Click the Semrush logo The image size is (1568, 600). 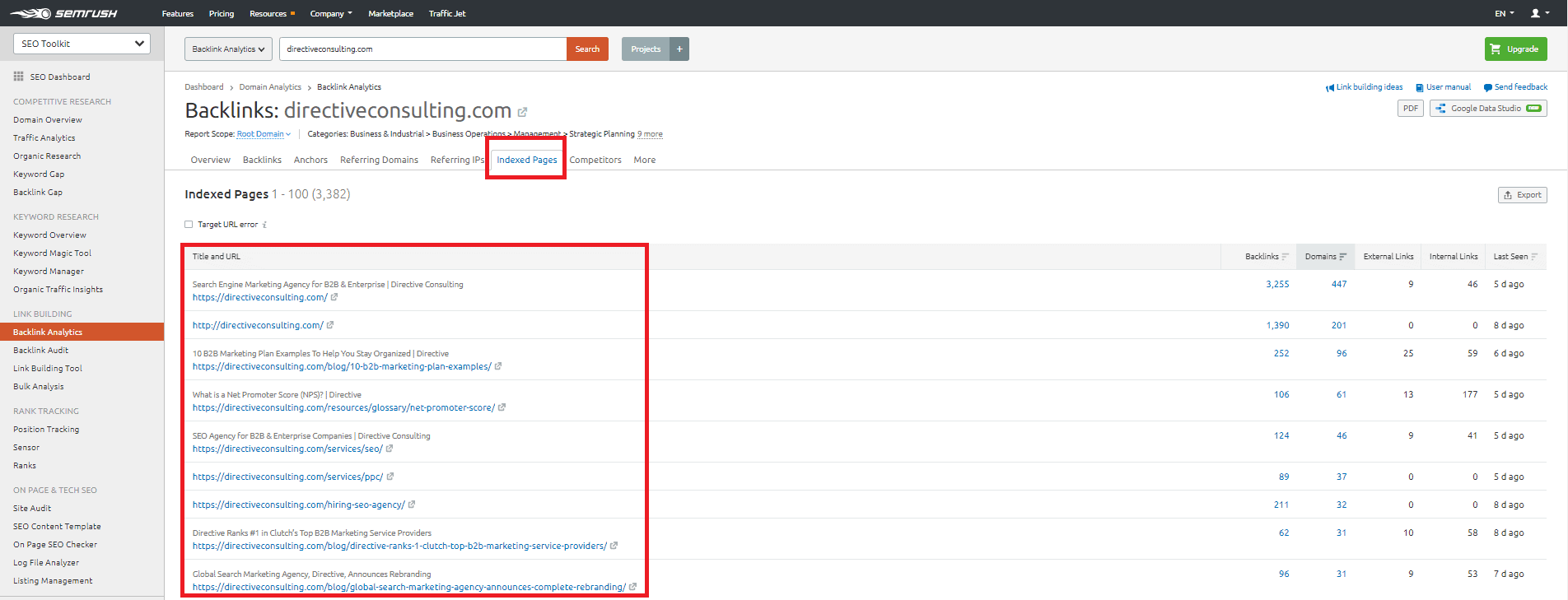[x=63, y=13]
